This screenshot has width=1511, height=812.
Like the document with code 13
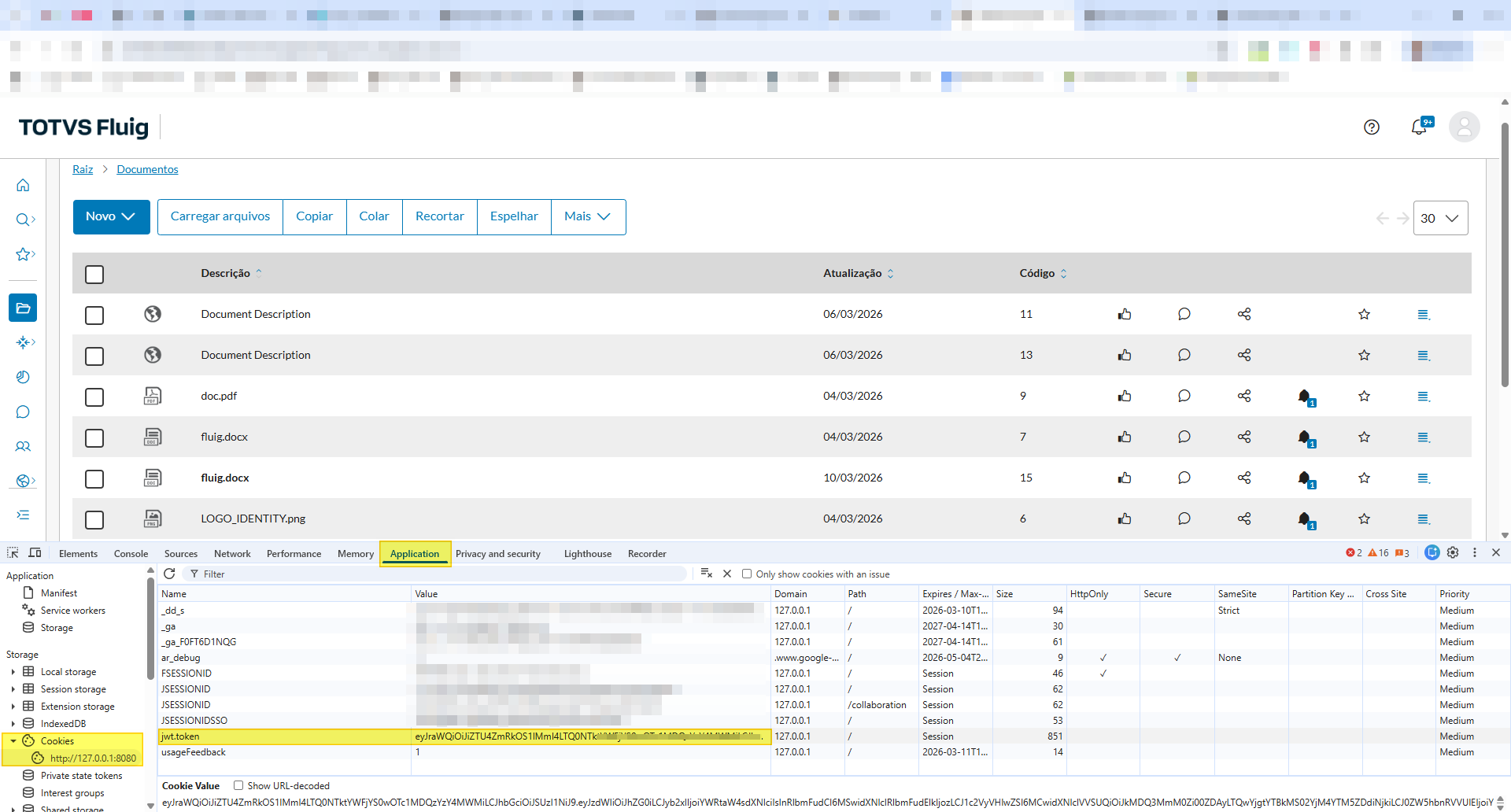click(1125, 355)
